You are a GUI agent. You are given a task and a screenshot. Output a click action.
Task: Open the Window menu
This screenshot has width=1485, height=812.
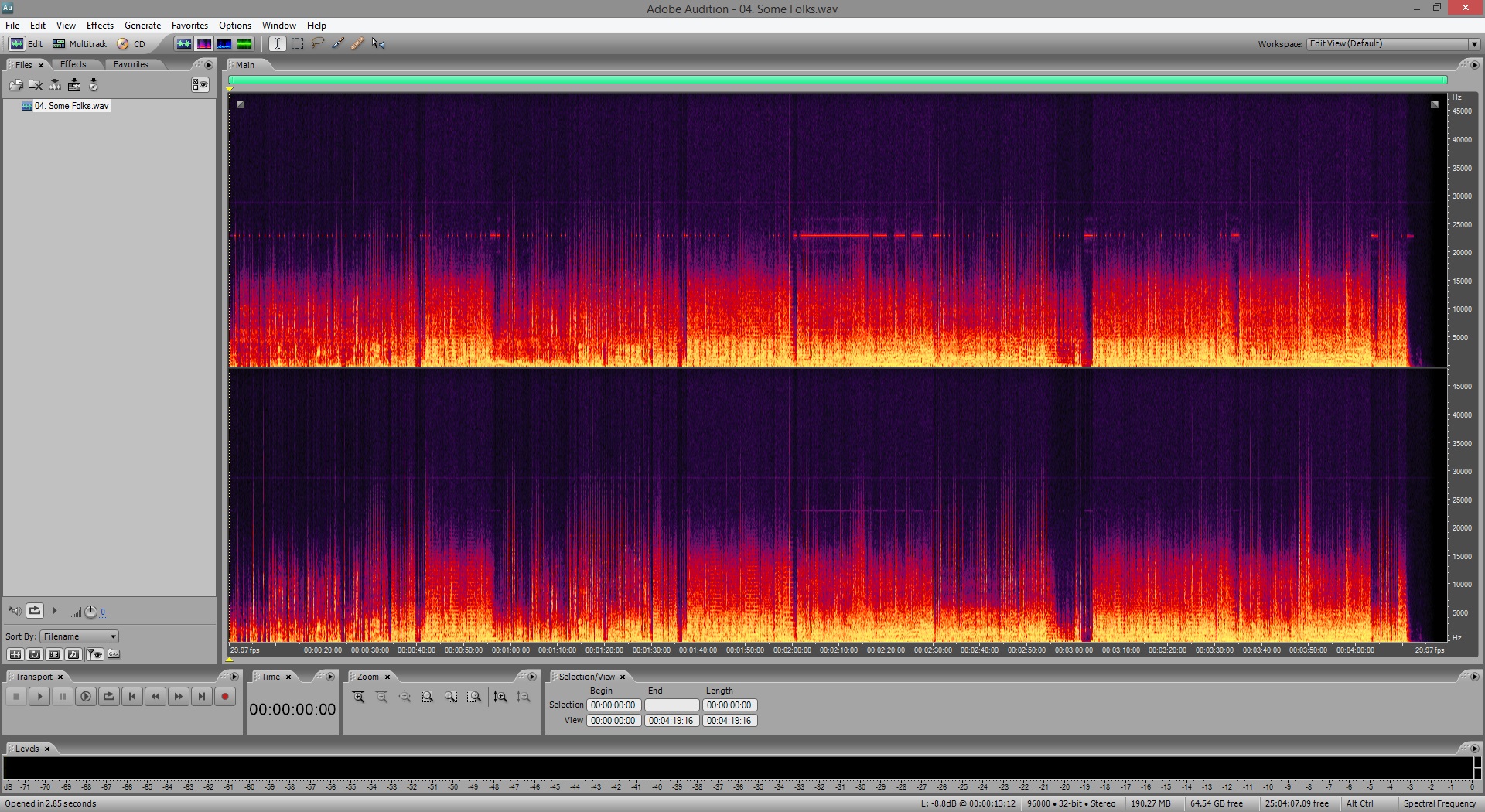(x=278, y=26)
